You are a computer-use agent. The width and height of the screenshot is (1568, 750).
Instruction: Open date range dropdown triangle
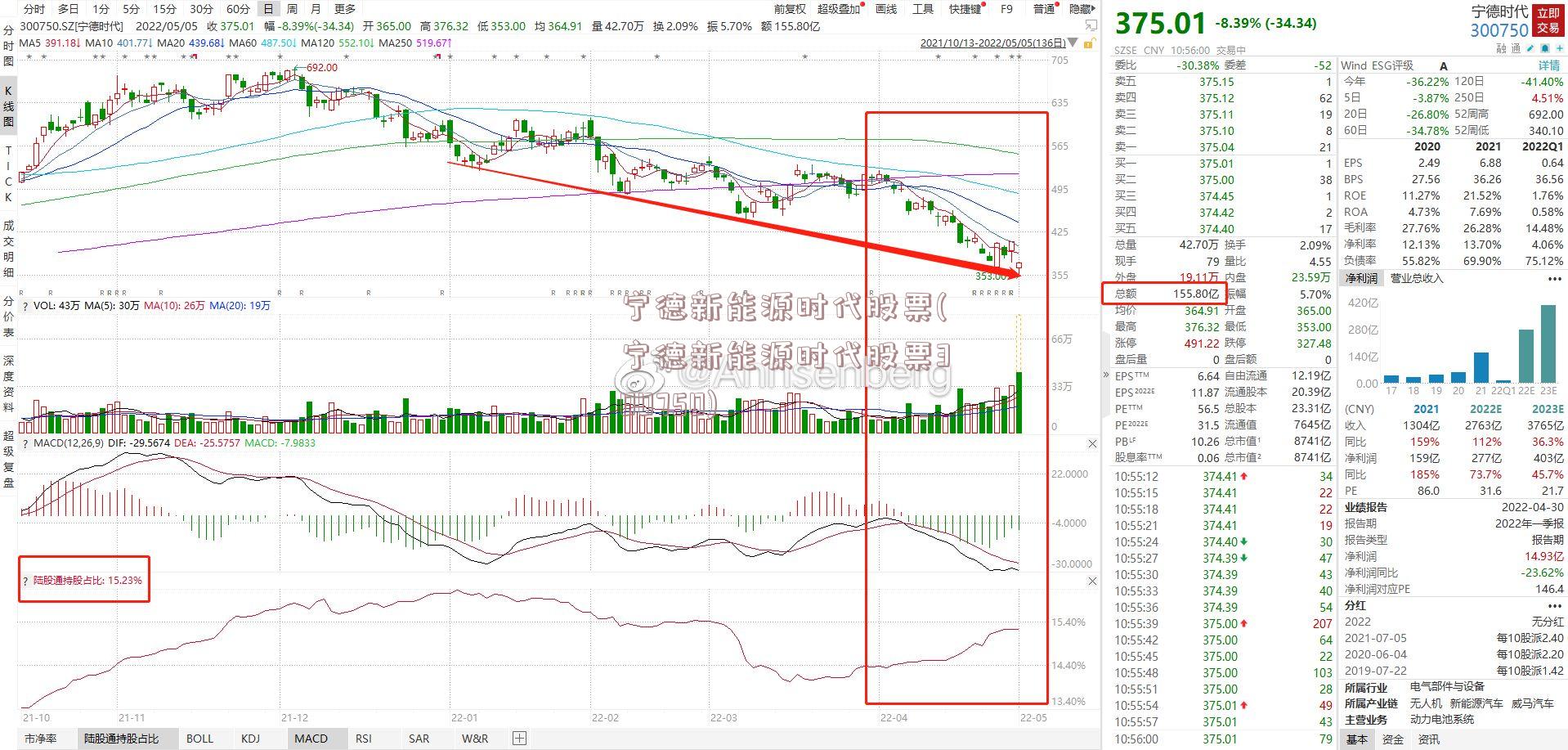[1073, 43]
